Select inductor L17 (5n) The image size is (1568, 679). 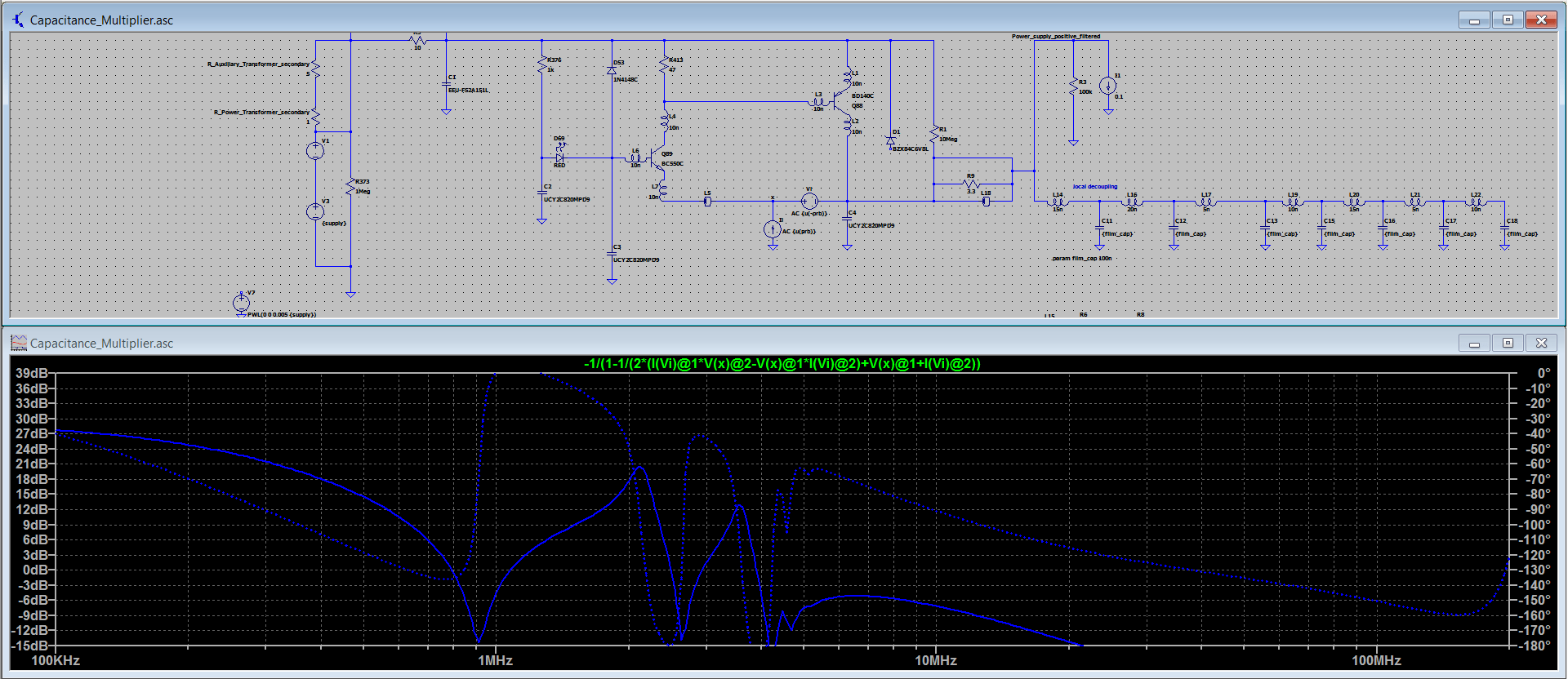[x=1206, y=201]
